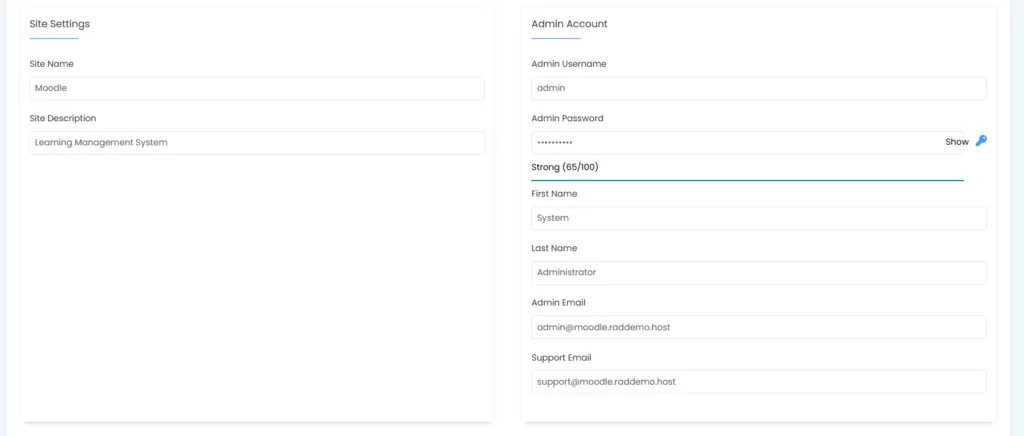Click the Admin Account section heading
Viewport: 1024px width, 436px height.
pyautogui.click(x=569, y=24)
